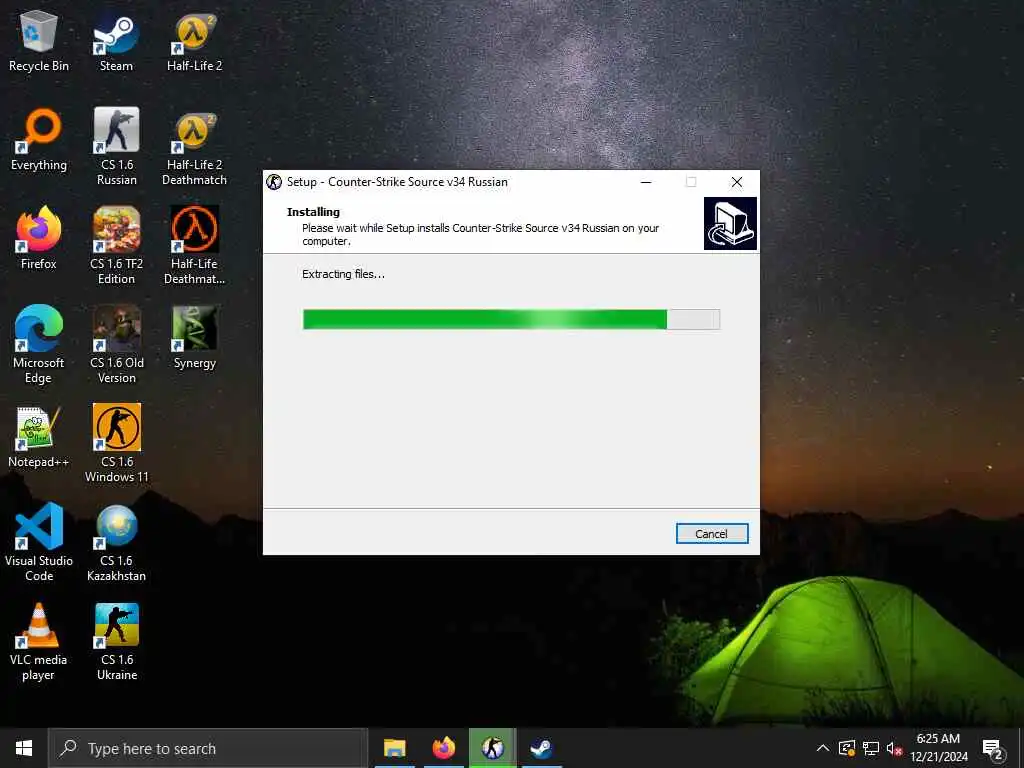Screen dimensions: 1024x768
Task: Click the Counter-Strike icon in setup title bar
Action: click(274, 182)
